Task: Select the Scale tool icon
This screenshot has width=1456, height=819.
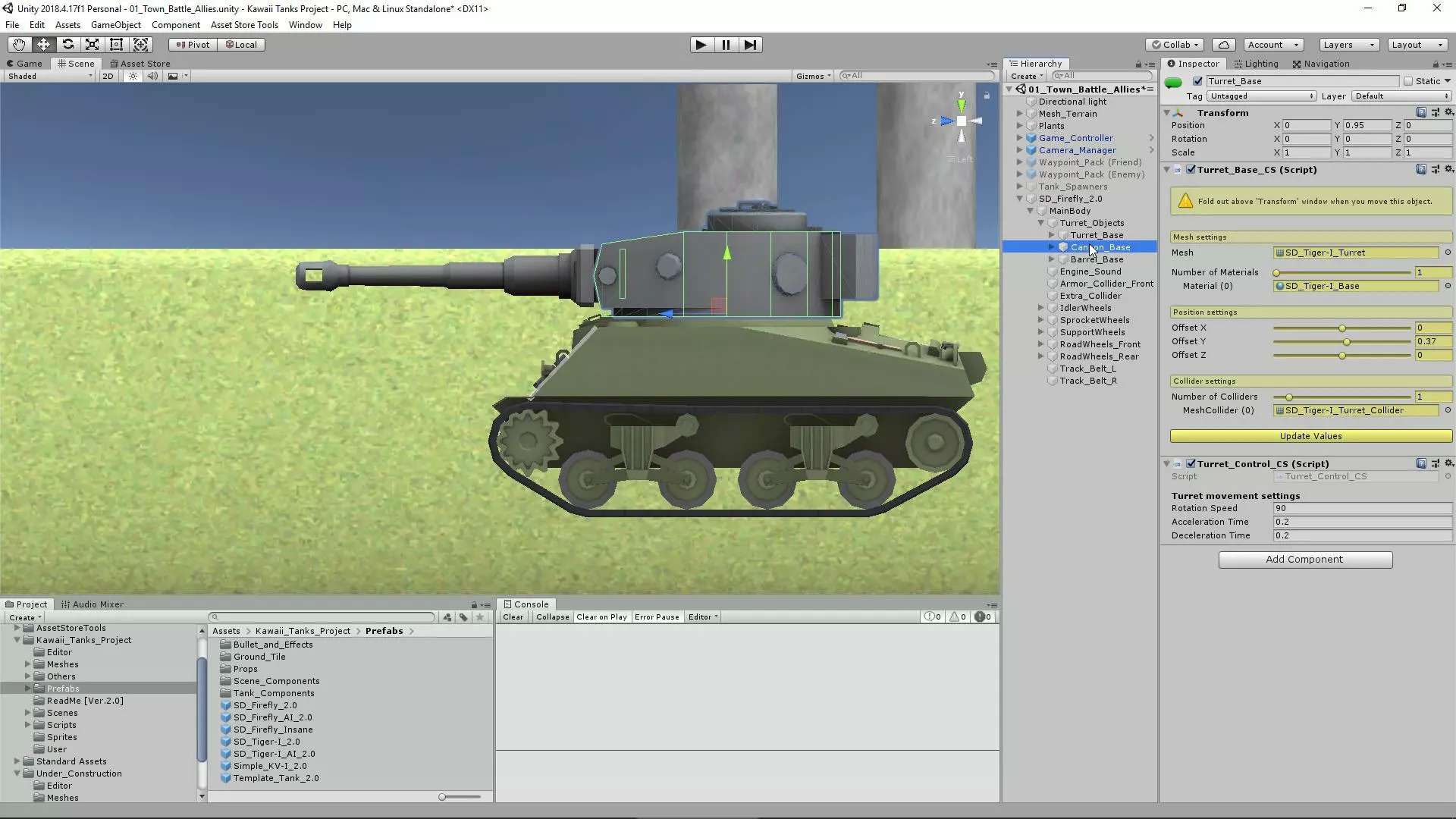Action: pos(92,45)
